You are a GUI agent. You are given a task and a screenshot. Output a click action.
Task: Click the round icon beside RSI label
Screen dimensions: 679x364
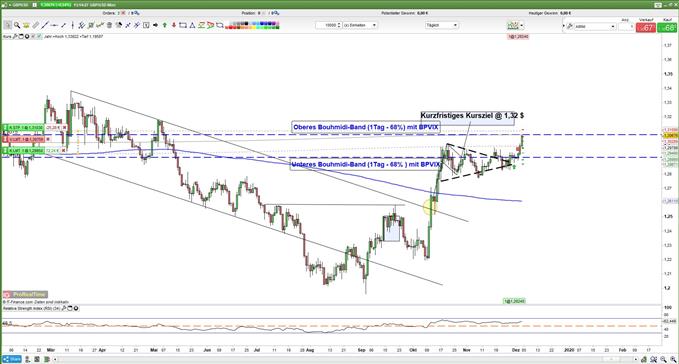point(76,309)
